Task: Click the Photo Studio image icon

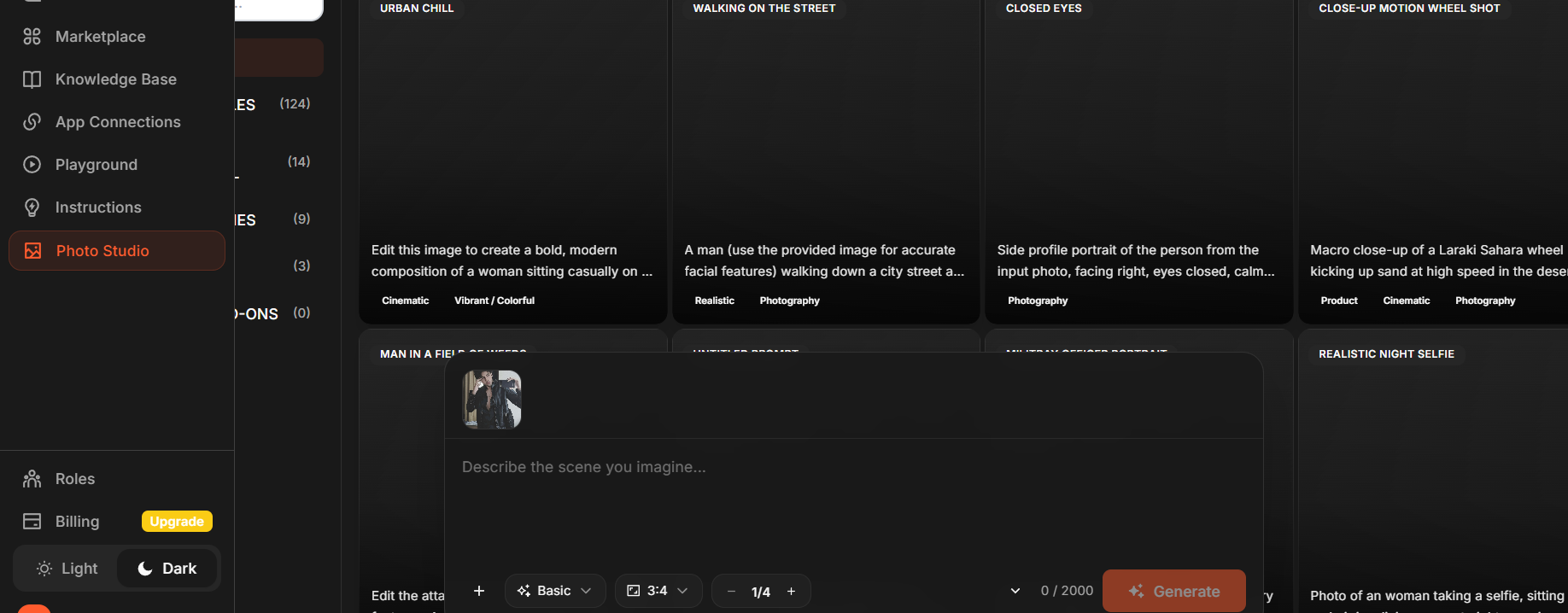Action: pos(32,250)
